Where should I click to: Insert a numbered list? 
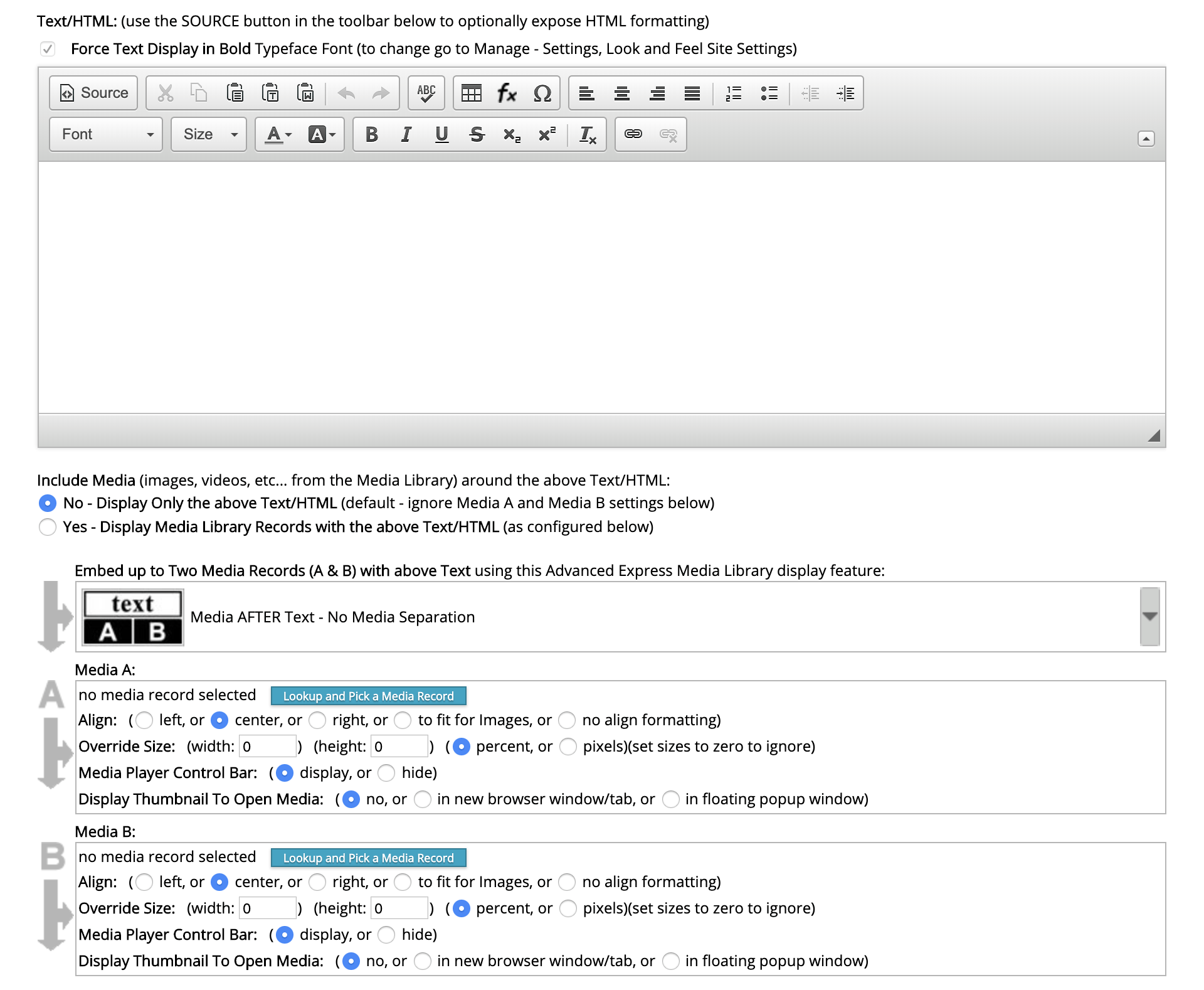pos(733,93)
